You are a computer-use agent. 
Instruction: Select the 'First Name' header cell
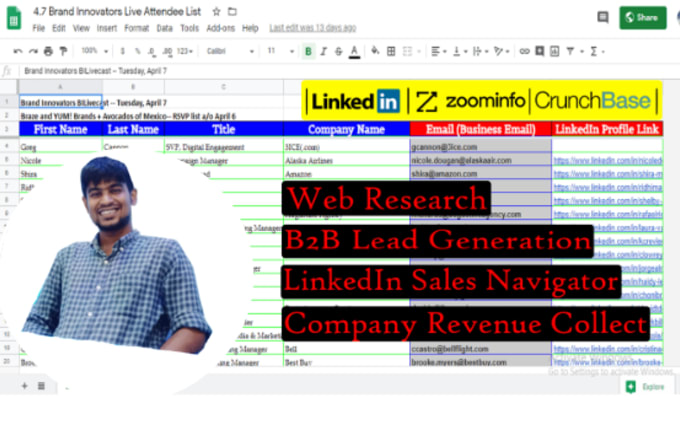60,129
